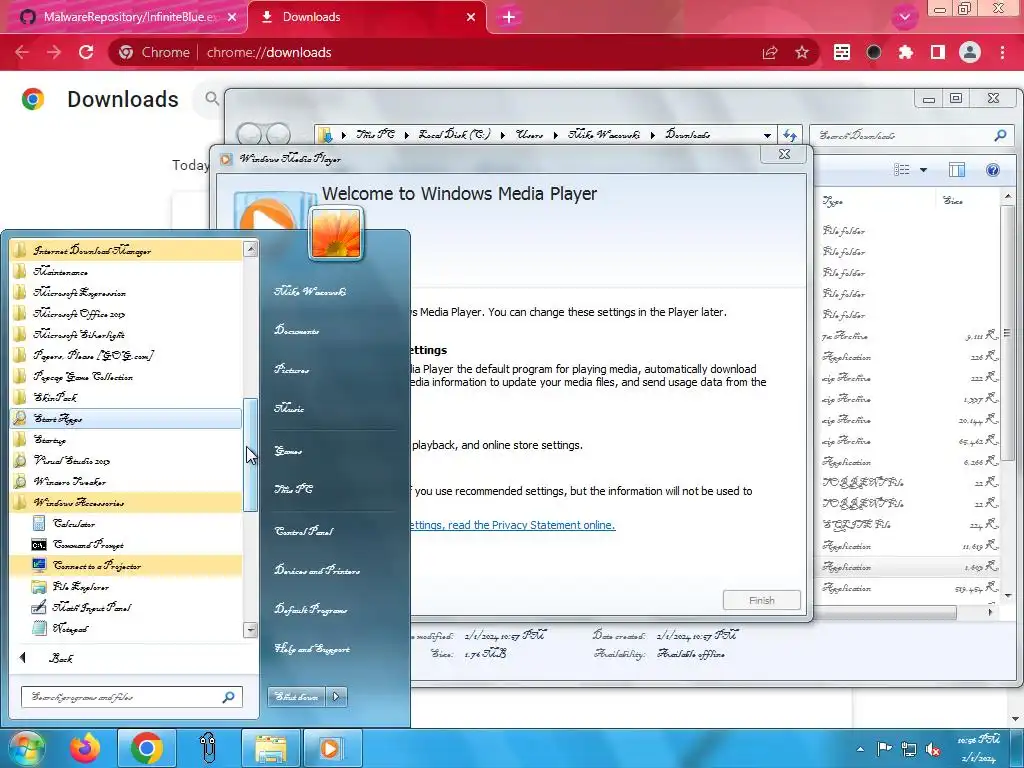Open Chrome tab search dropdown
The width and height of the screenshot is (1024, 768).
(904, 17)
